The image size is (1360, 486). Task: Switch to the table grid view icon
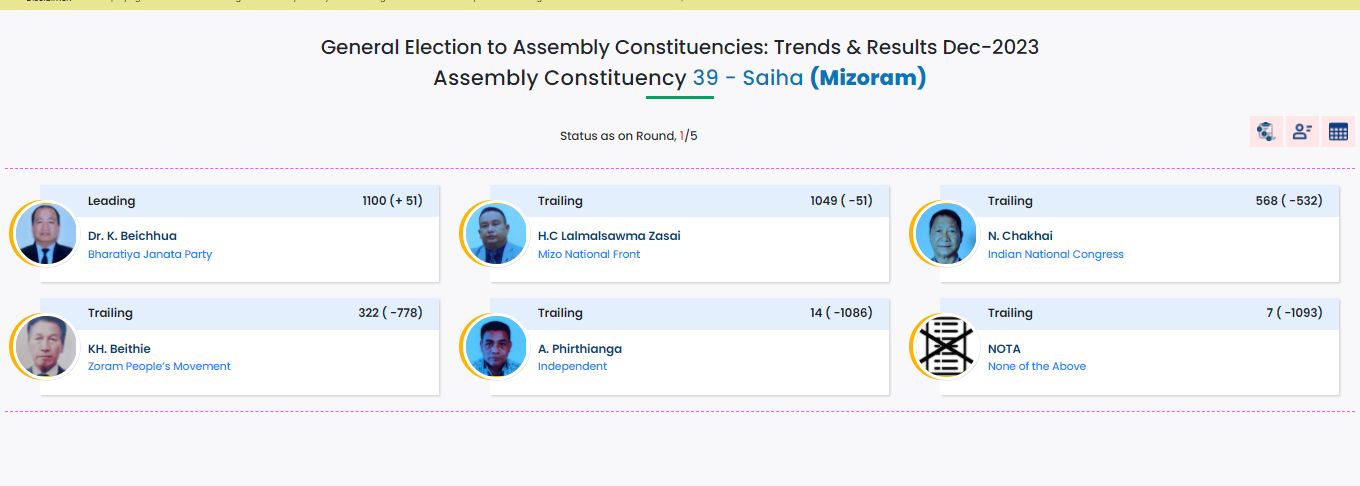pyautogui.click(x=1338, y=131)
